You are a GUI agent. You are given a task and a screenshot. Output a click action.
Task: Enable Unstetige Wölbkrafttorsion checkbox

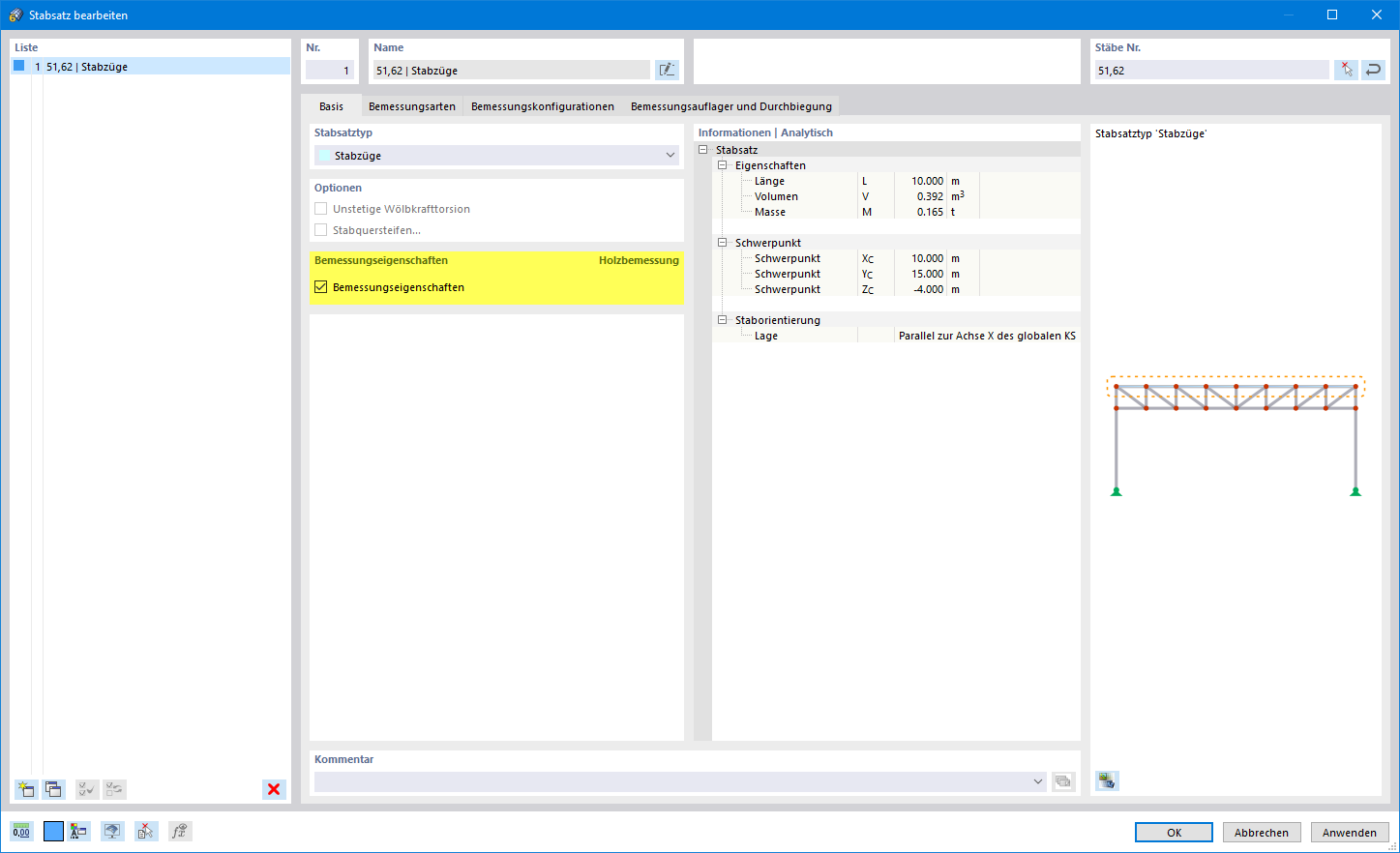click(x=321, y=209)
